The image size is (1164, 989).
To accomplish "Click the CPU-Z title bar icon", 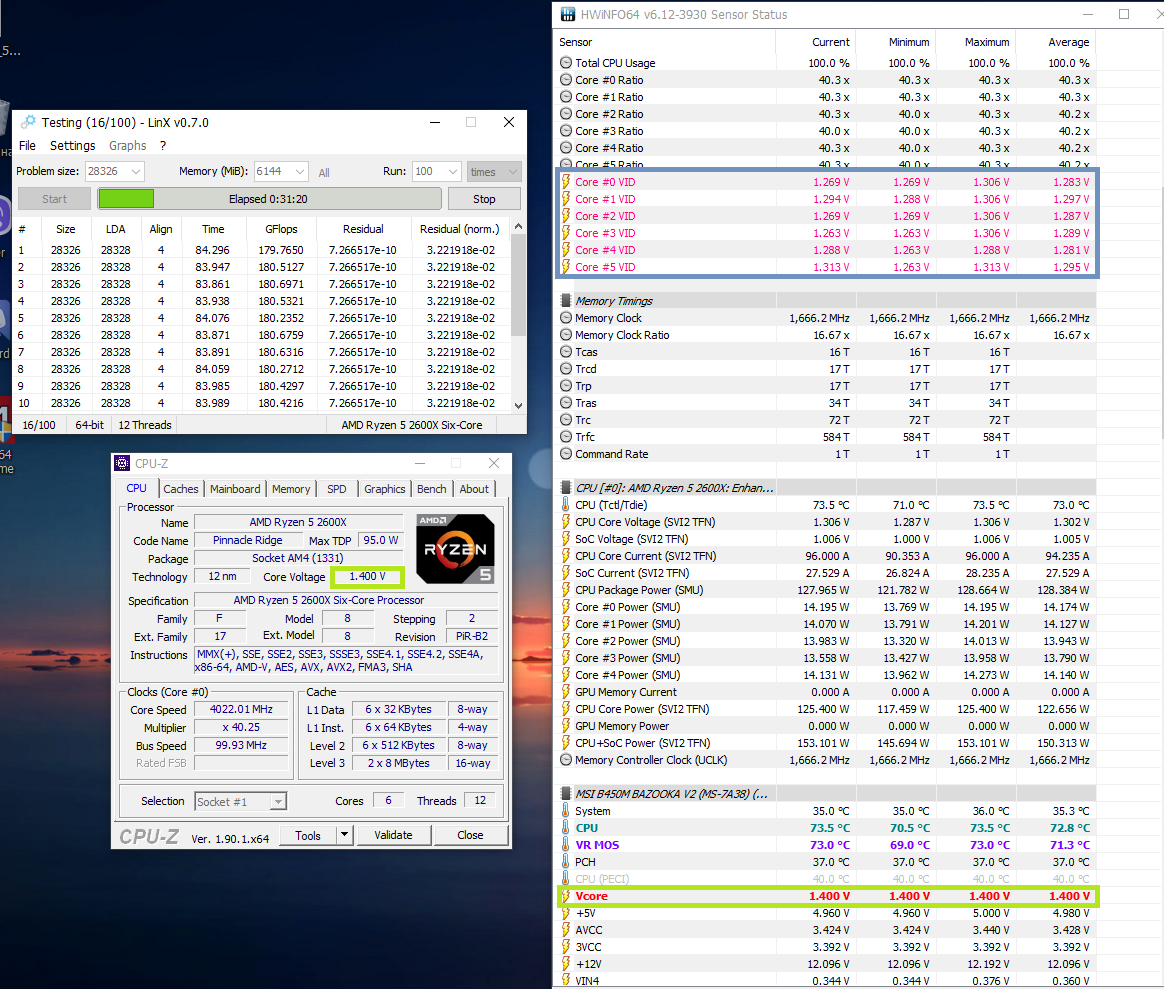I will tap(122, 463).
